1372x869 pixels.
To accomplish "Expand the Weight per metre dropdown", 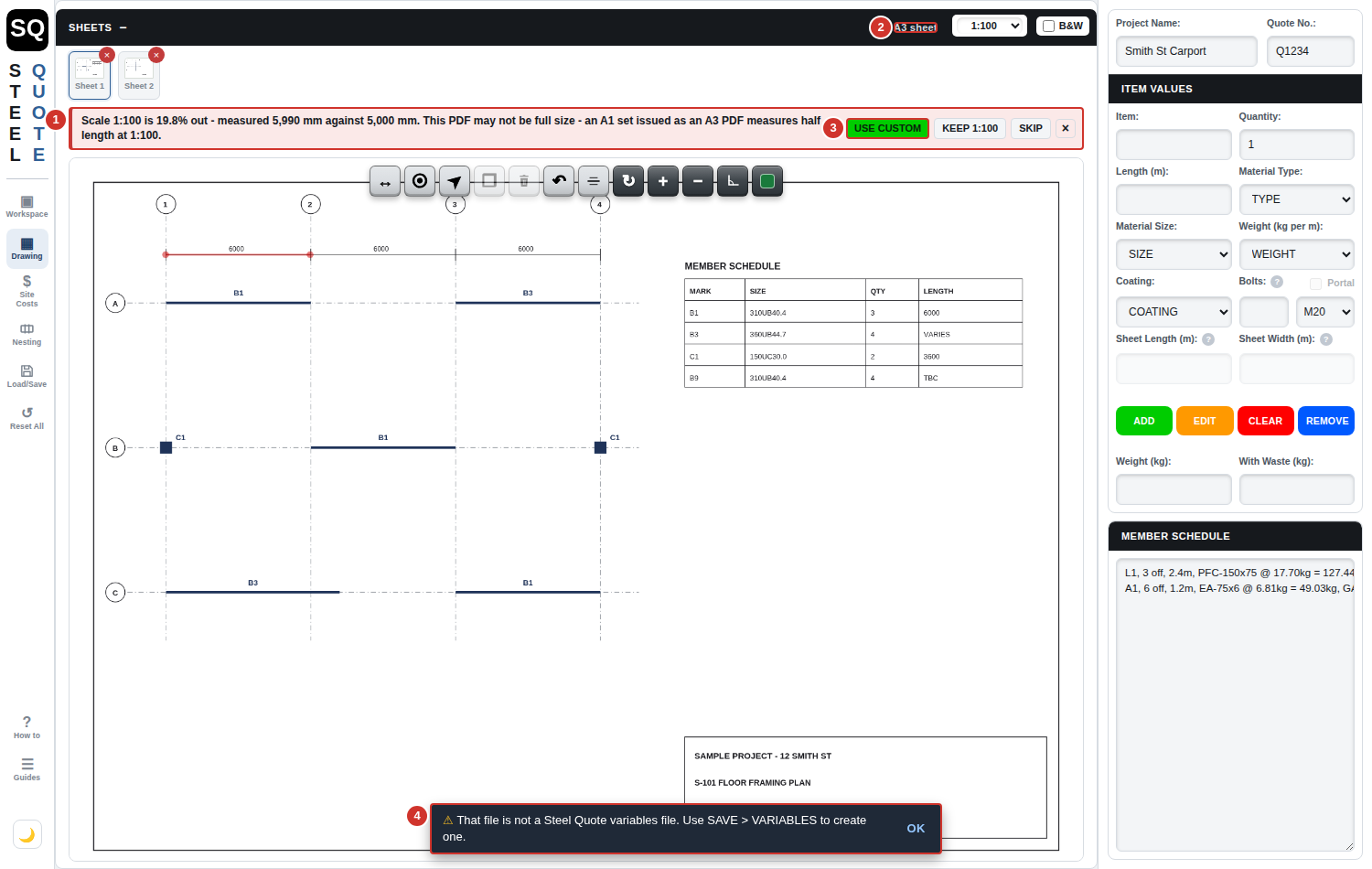I will (1296, 254).
